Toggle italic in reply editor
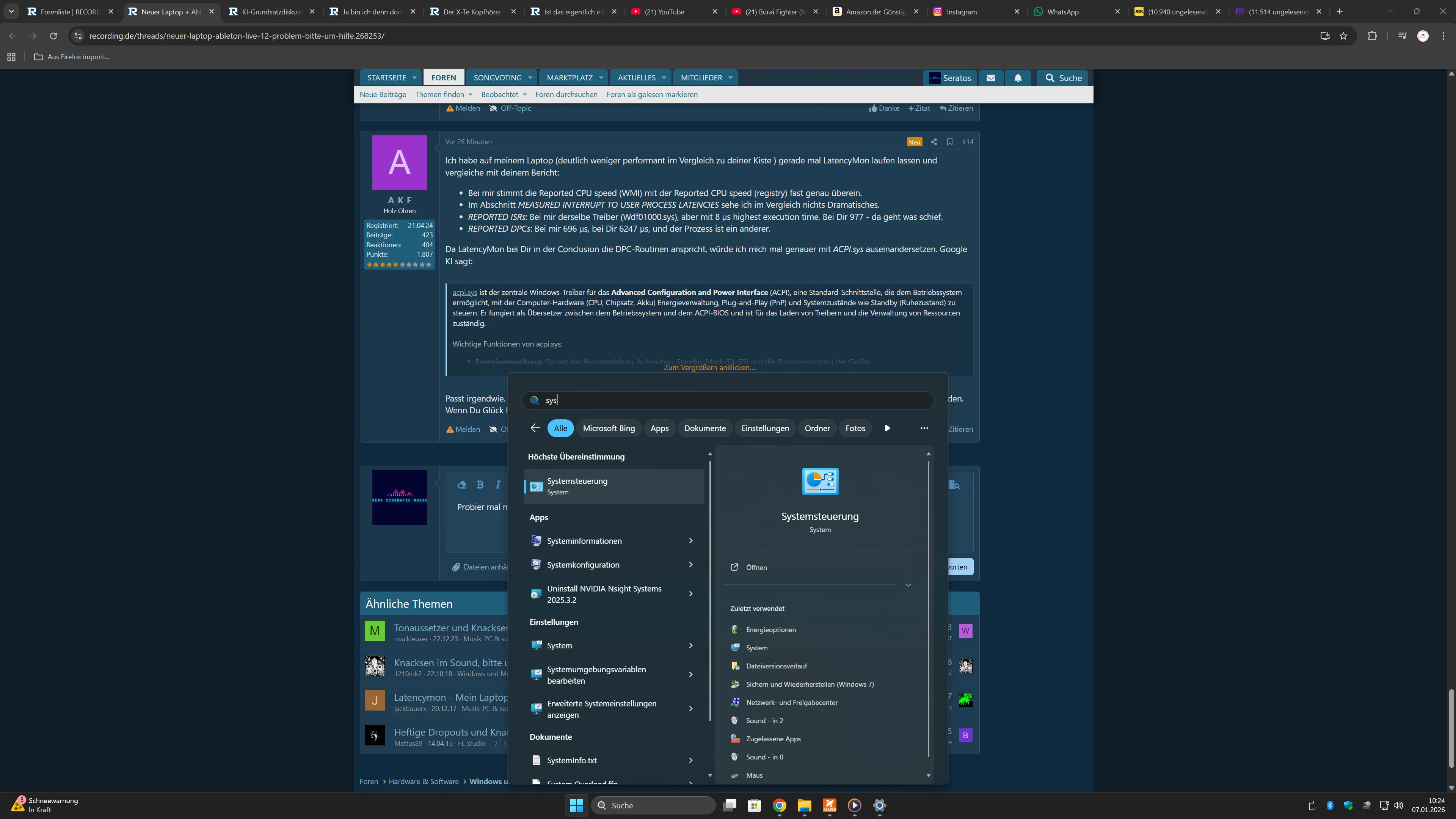Screen dimensions: 1456x819 [498, 485]
